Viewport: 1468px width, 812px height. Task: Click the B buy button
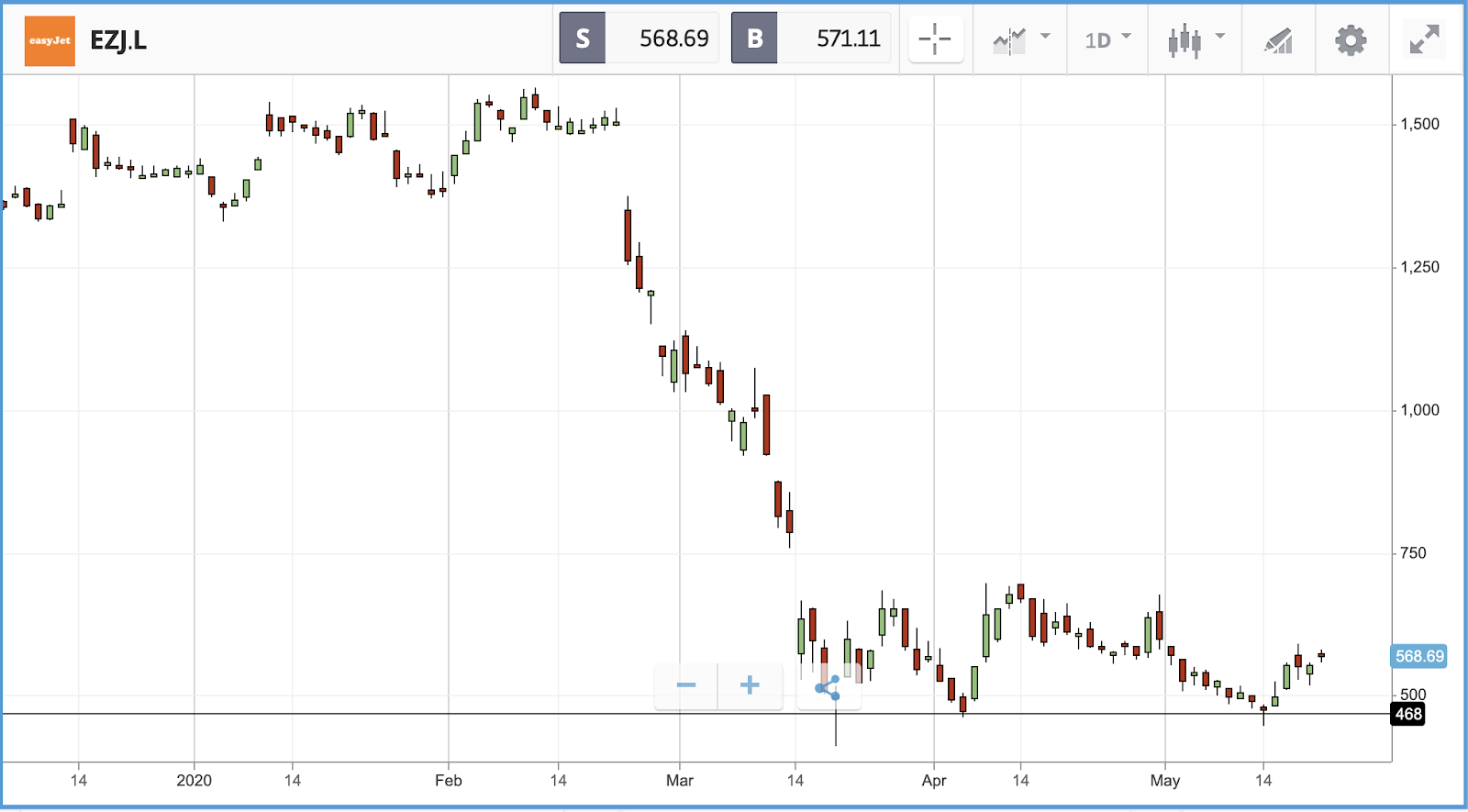754,39
